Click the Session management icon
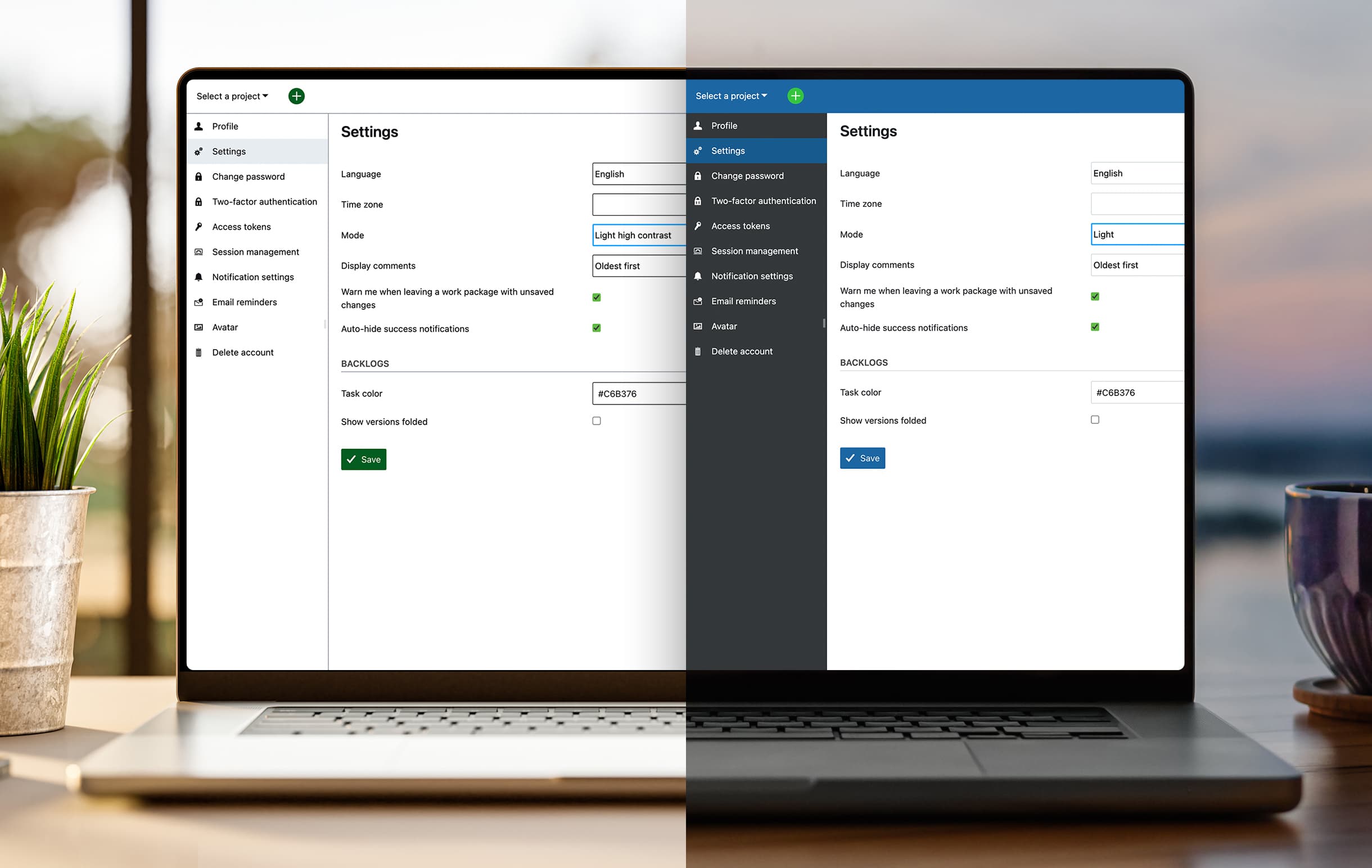Image resolution: width=1372 pixels, height=868 pixels. 199,251
